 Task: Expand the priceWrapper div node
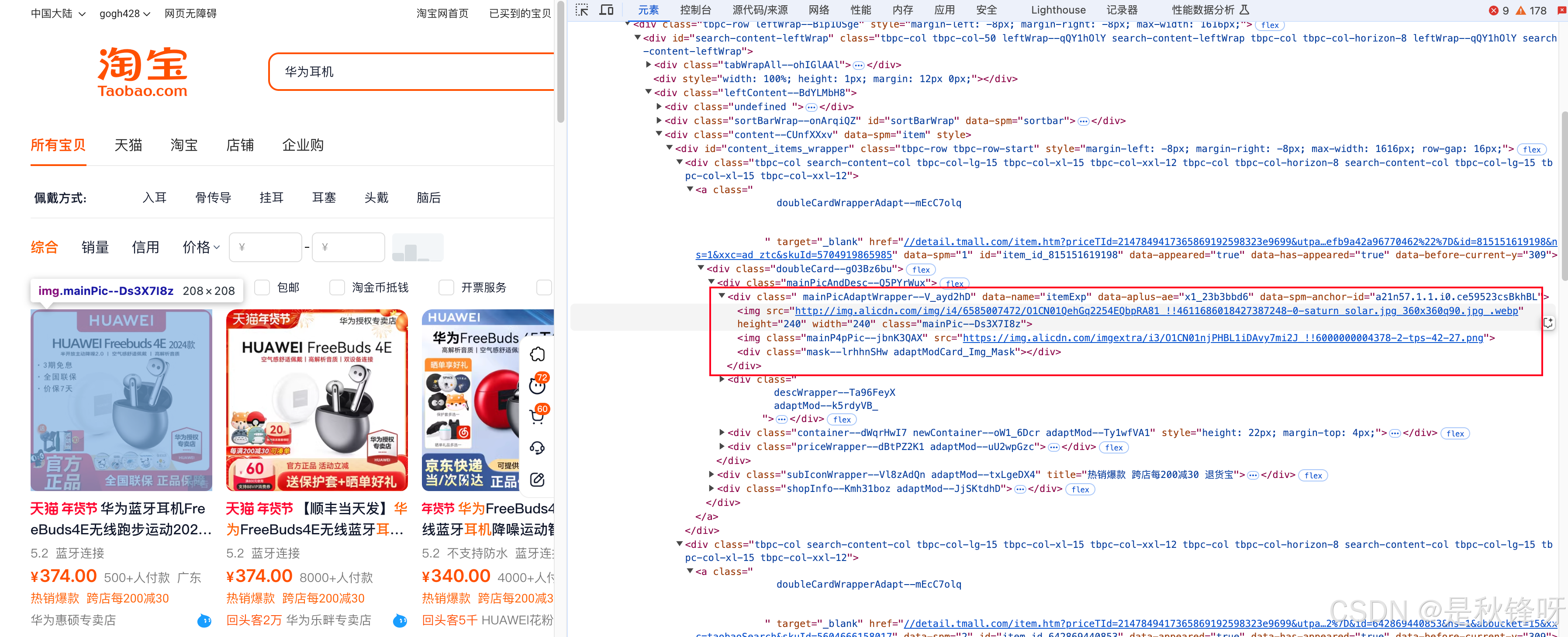(x=722, y=447)
